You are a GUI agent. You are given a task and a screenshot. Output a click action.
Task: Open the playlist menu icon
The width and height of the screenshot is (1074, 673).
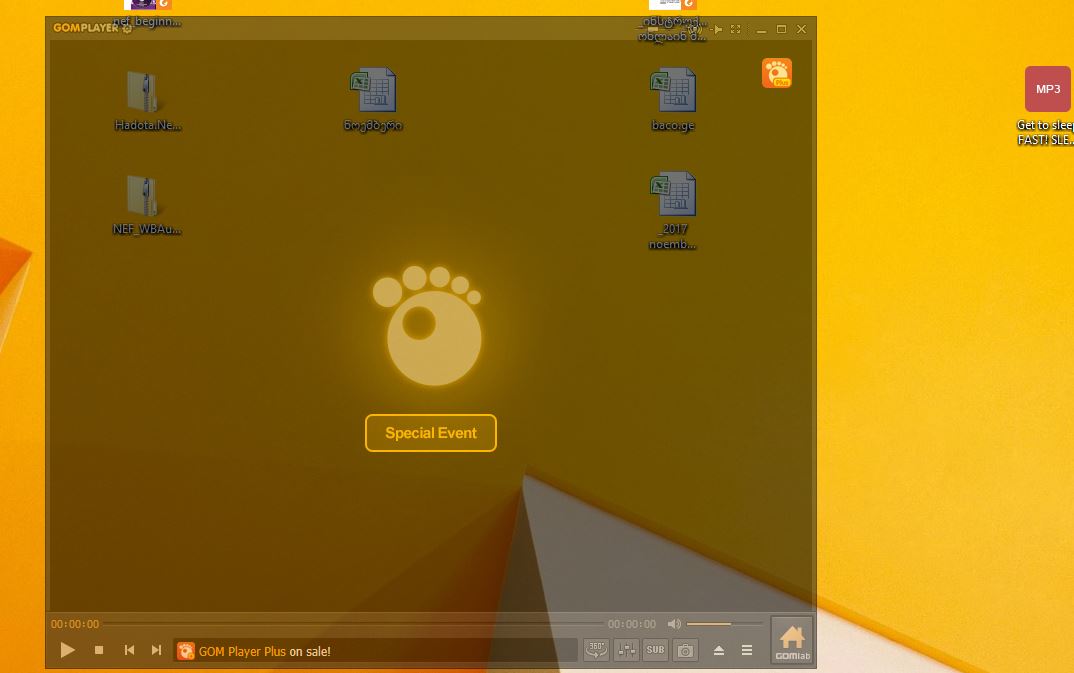pyautogui.click(x=747, y=650)
